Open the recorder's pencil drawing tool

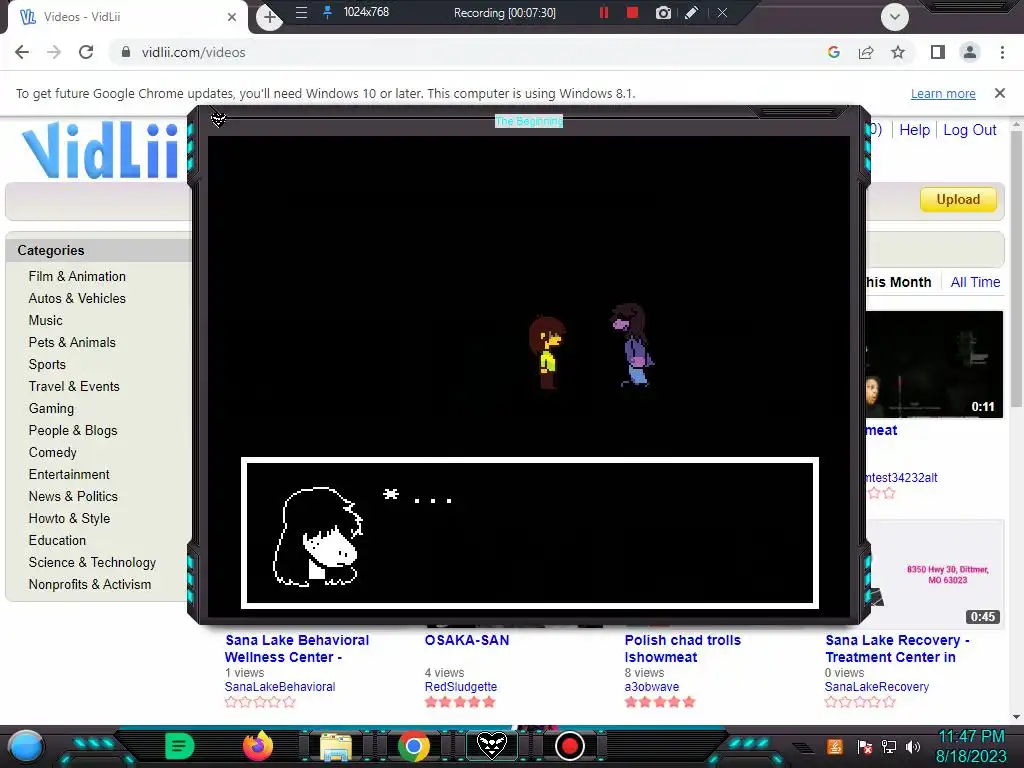coord(691,12)
